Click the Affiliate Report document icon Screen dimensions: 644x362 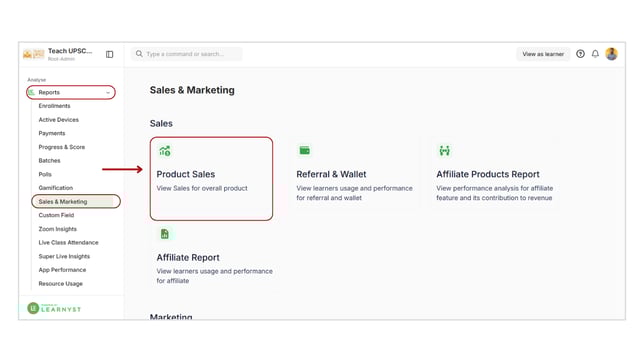point(165,234)
